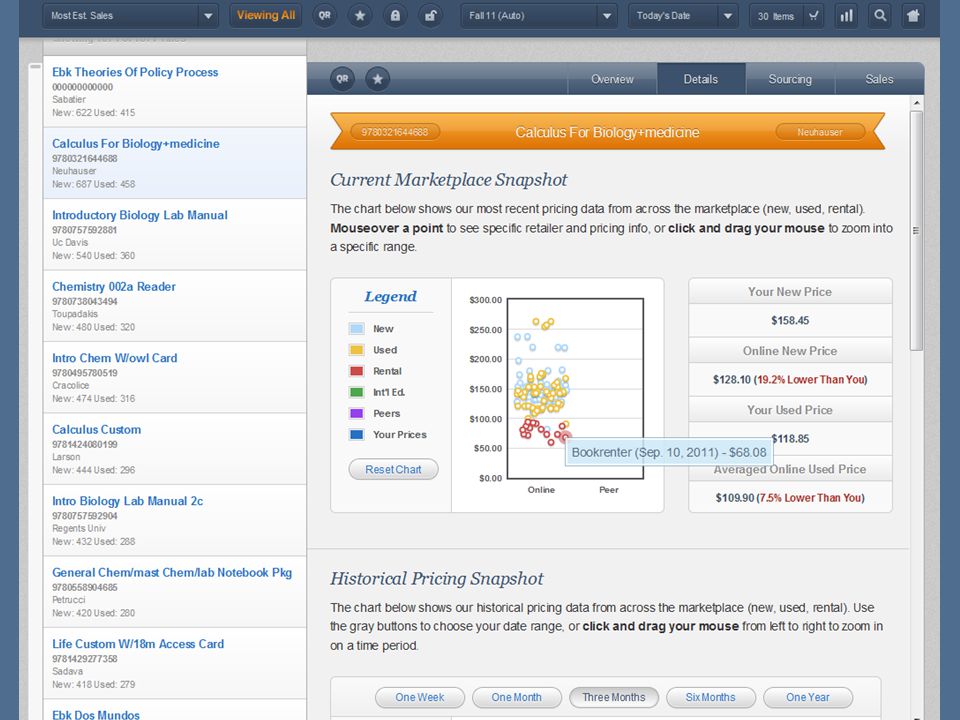
Task: Click the locked padlock icon
Action: pos(396,15)
